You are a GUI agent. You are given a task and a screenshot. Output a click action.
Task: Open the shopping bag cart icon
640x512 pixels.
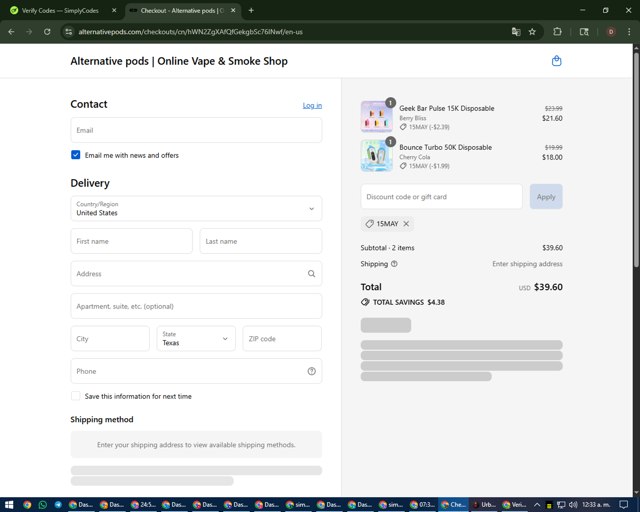pos(556,61)
